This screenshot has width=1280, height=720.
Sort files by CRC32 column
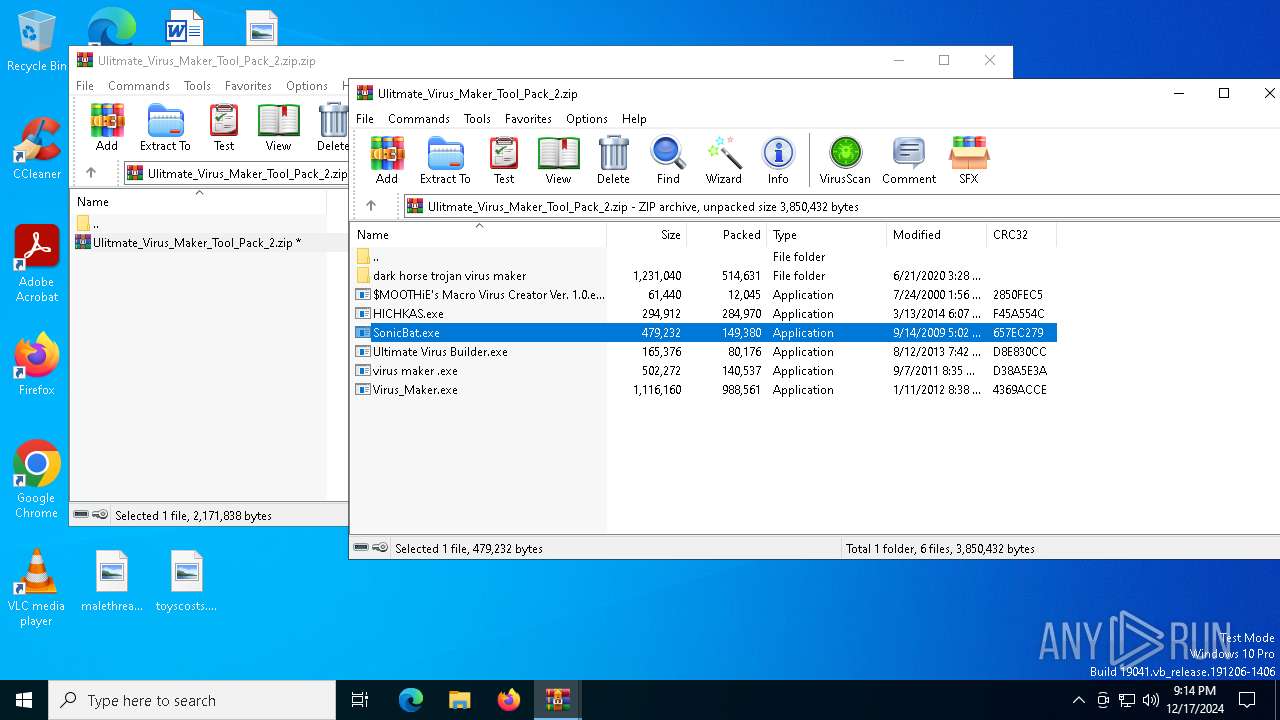click(1021, 234)
